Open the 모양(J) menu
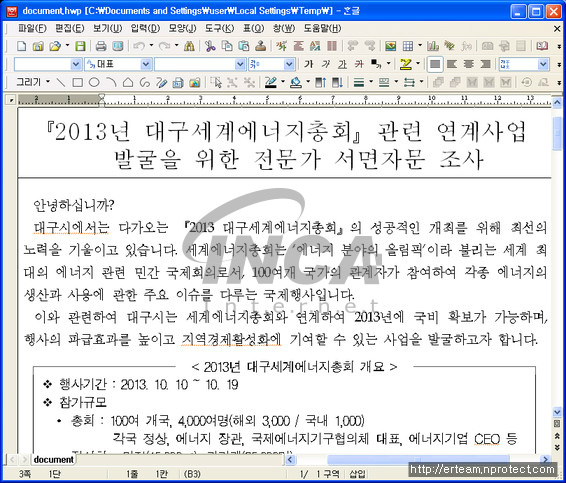The height and width of the screenshot is (483, 566). click(x=182, y=28)
